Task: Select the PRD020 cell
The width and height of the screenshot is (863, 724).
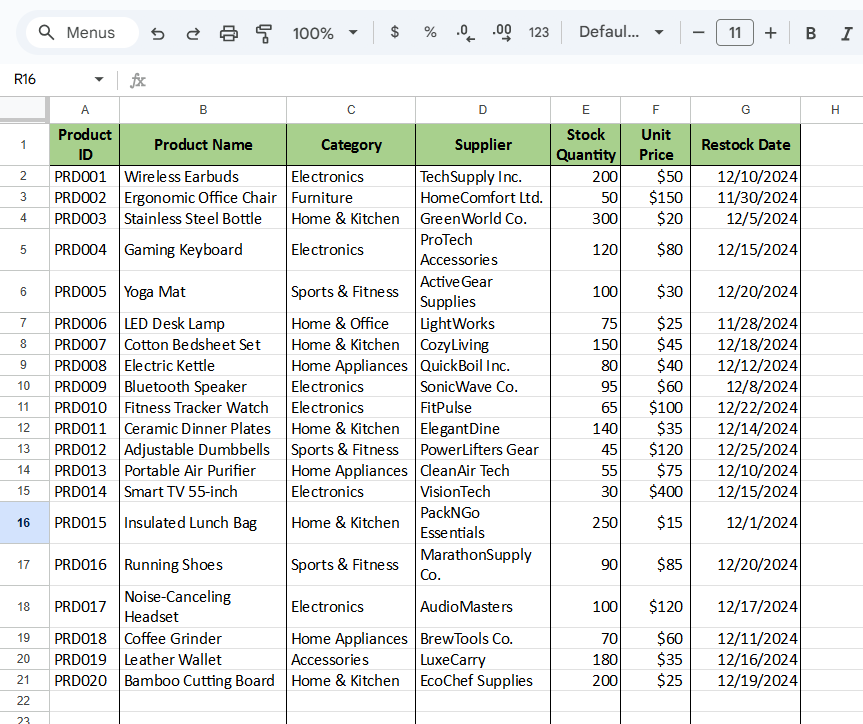Action: (x=85, y=681)
